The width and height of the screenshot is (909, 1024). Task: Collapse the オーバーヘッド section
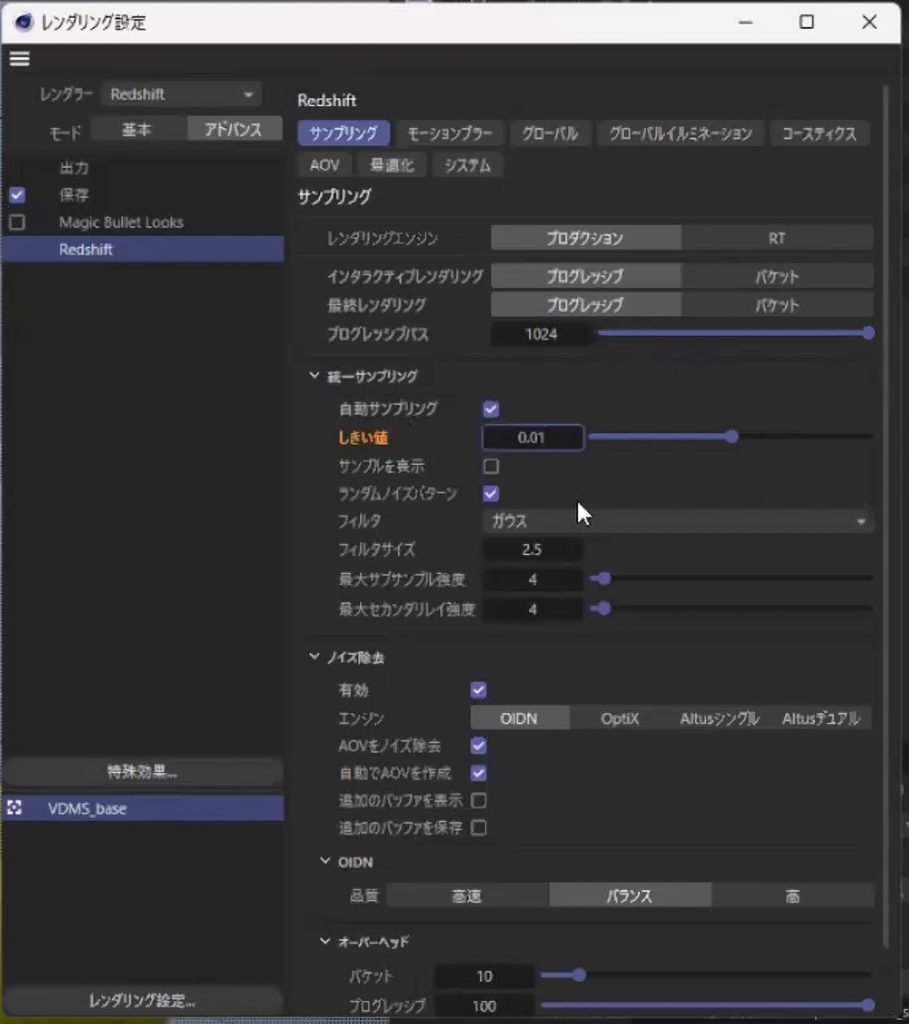(325, 942)
